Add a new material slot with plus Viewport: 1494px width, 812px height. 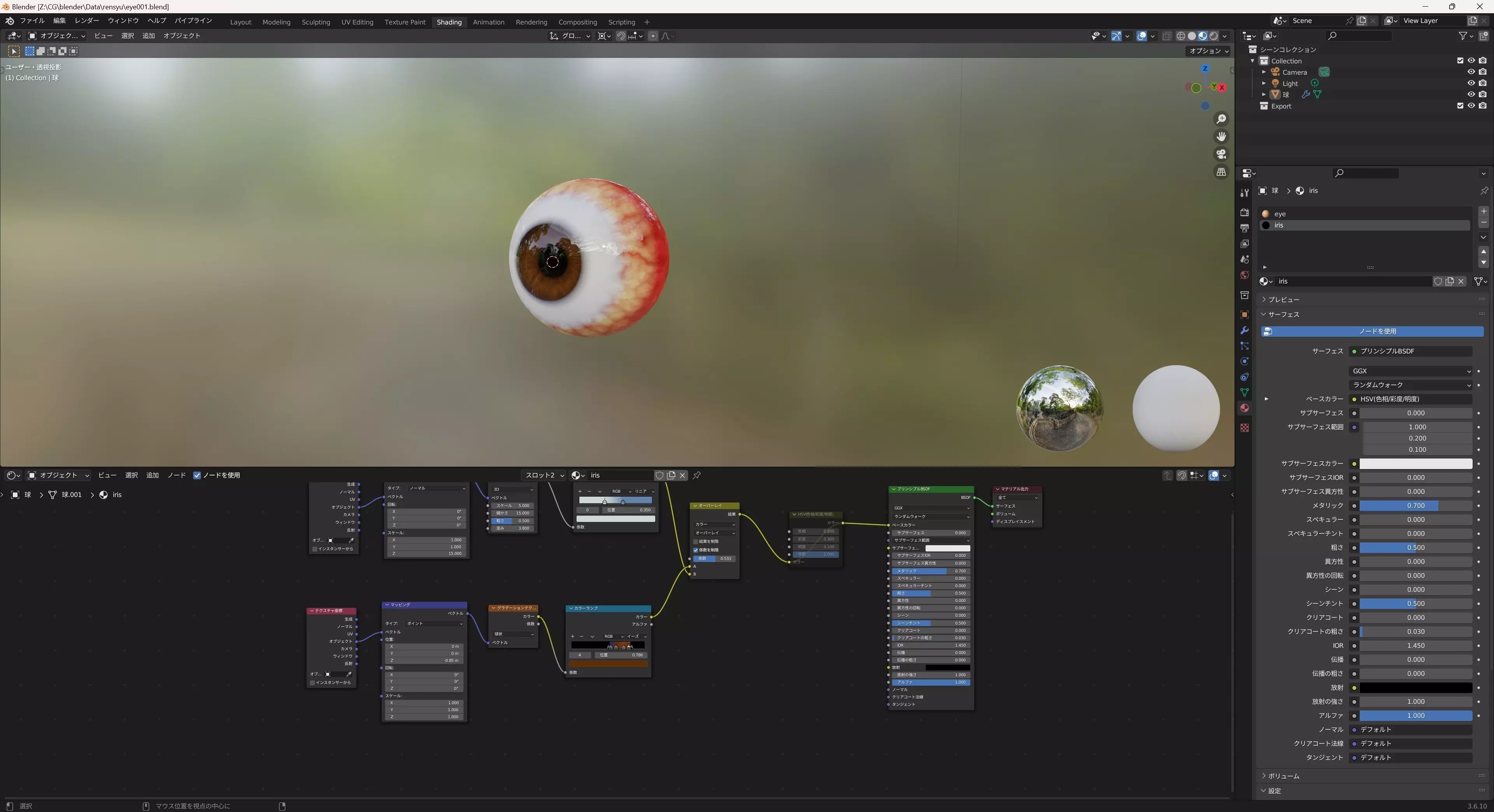point(1483,212)
